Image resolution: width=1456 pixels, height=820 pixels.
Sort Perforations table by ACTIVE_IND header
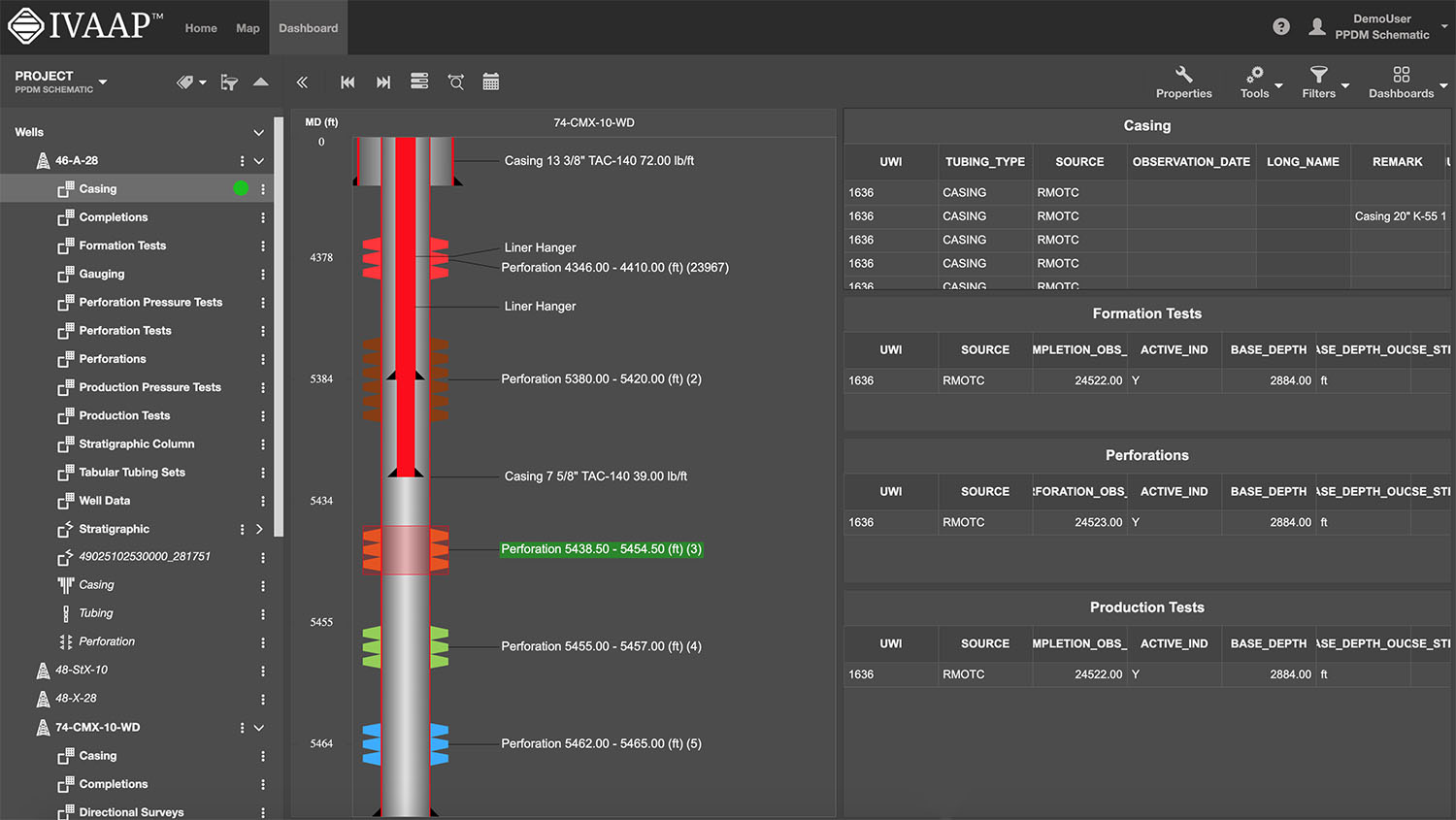1175,491
